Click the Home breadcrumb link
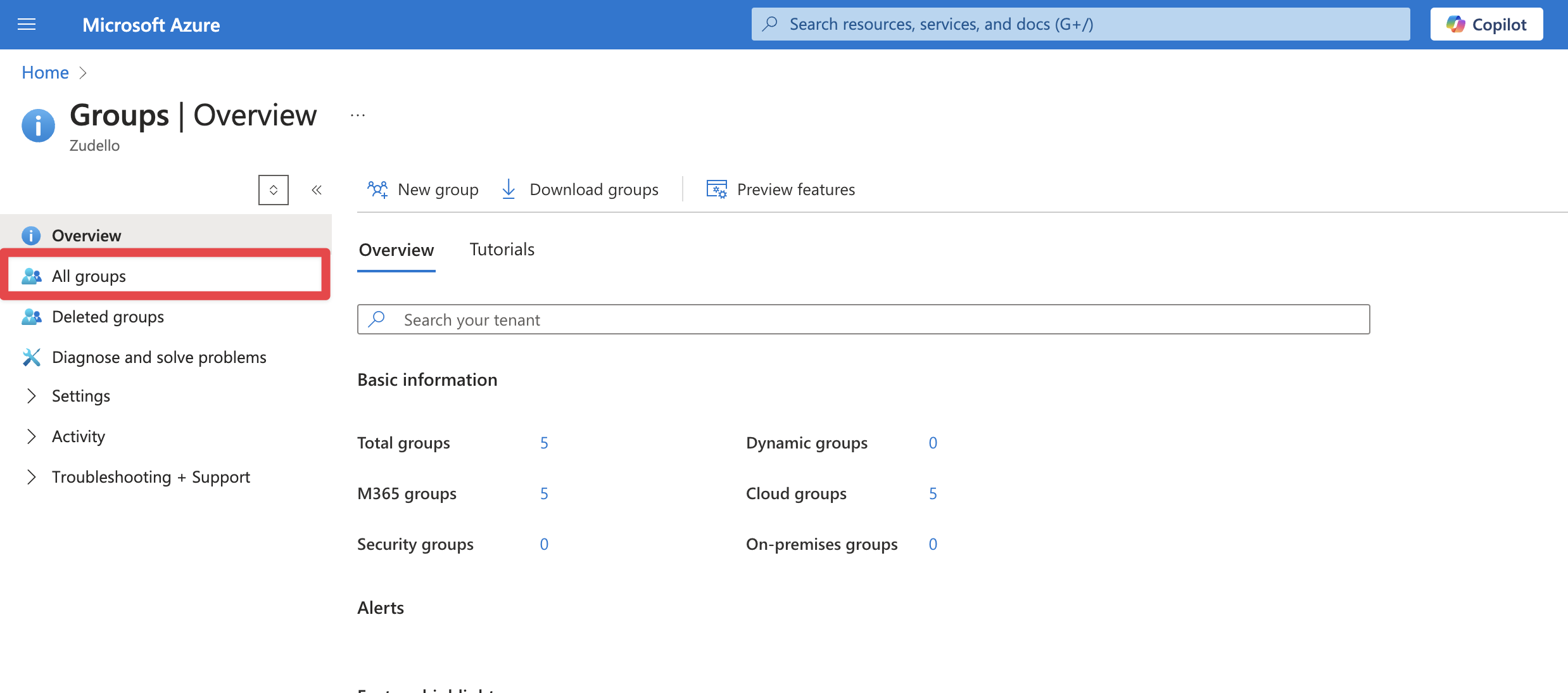 click(x=45, y=73)
